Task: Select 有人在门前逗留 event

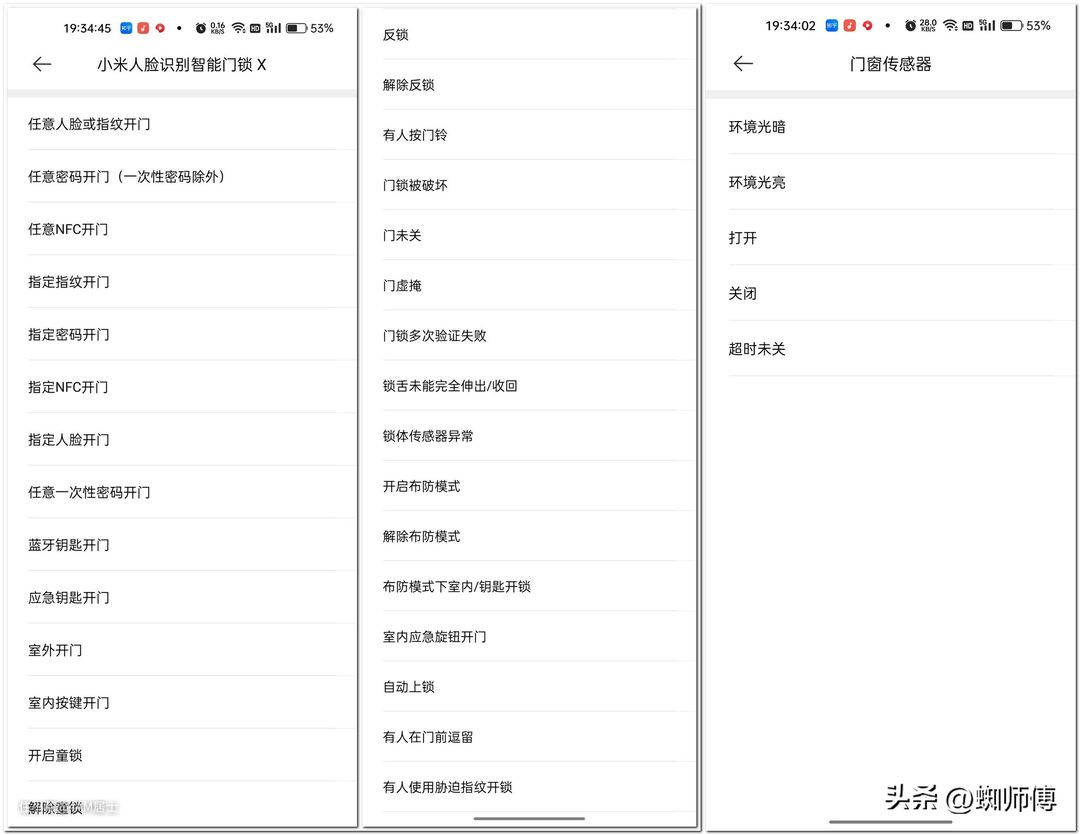Action: pos(530,737)
